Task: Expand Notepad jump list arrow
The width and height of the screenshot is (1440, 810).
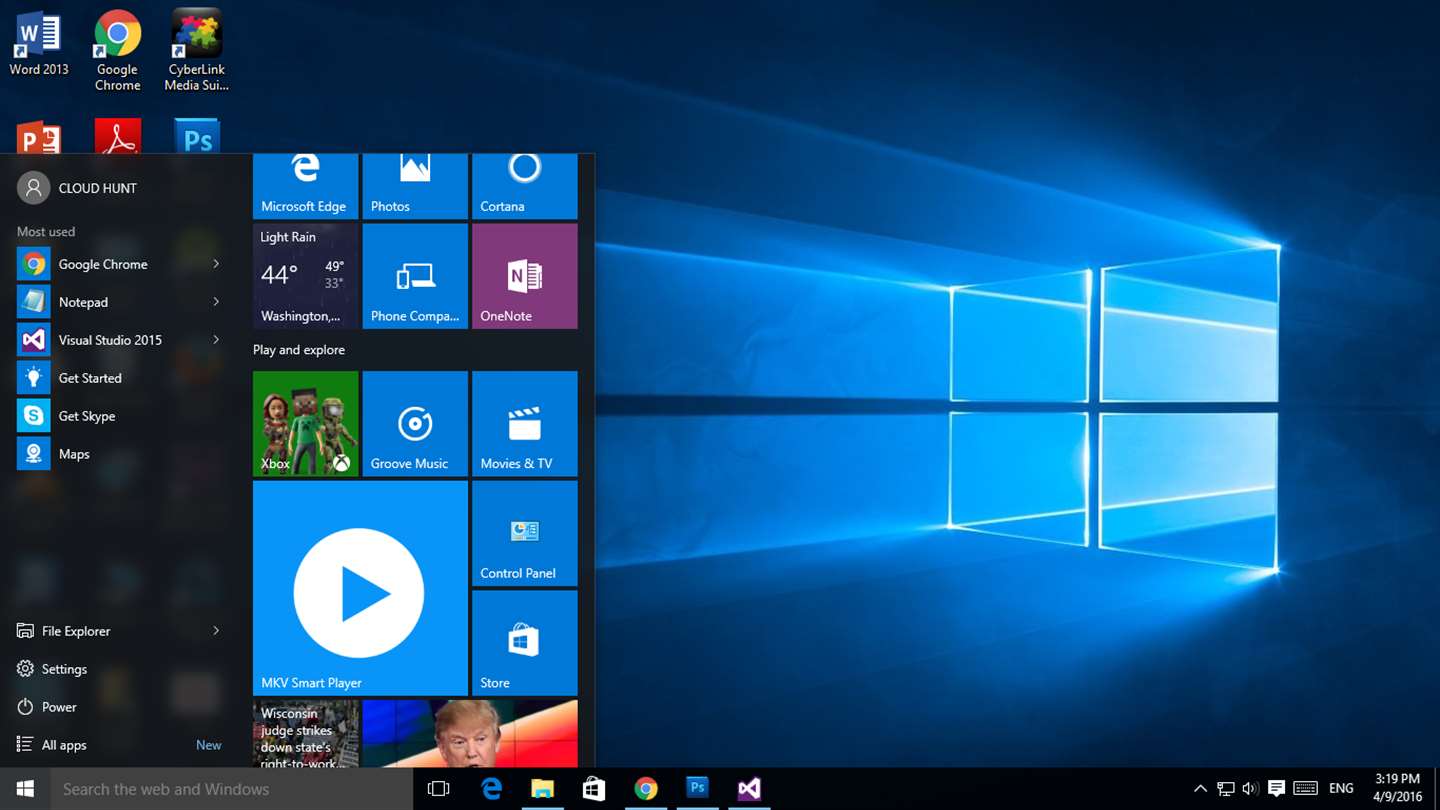Action: point(216,302)
